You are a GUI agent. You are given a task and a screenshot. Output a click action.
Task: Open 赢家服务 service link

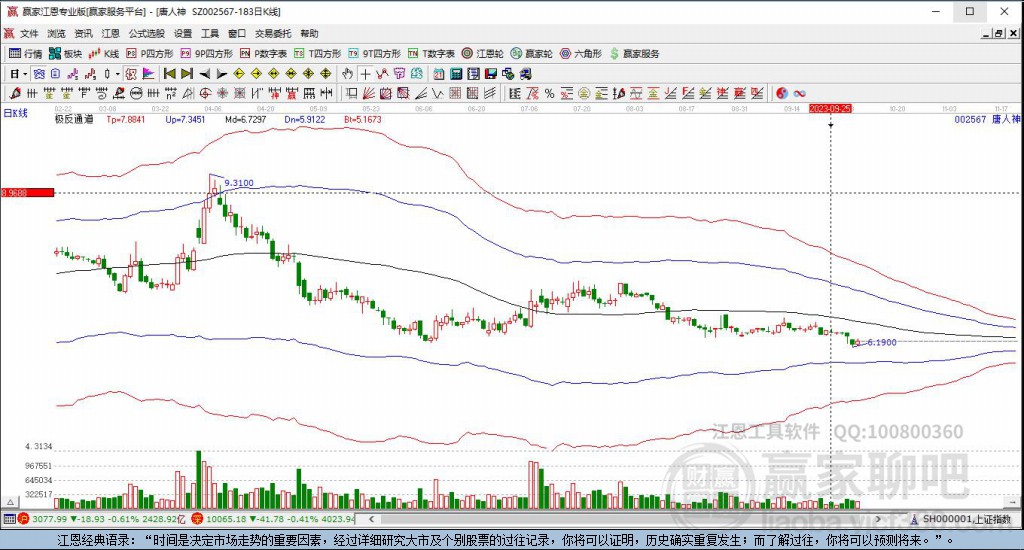coord(634,54)
